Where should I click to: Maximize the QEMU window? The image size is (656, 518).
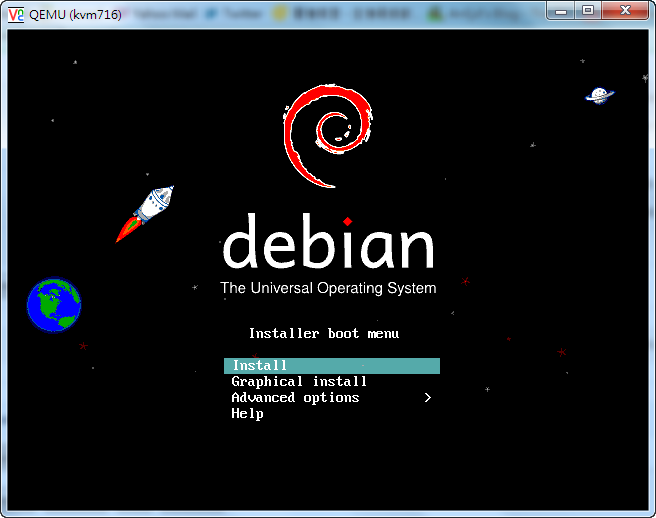[588, 10]
